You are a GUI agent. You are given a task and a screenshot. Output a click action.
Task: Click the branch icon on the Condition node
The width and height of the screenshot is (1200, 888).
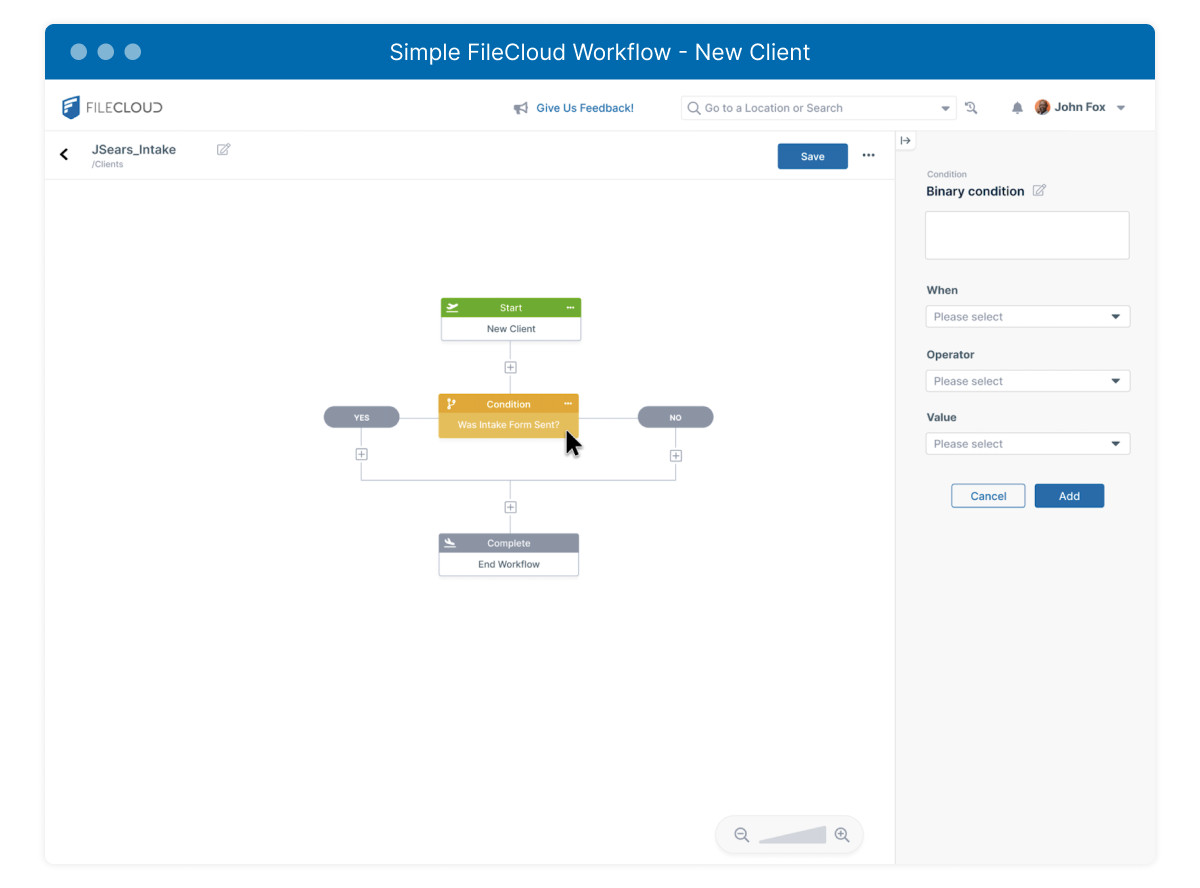pos(451,404)
